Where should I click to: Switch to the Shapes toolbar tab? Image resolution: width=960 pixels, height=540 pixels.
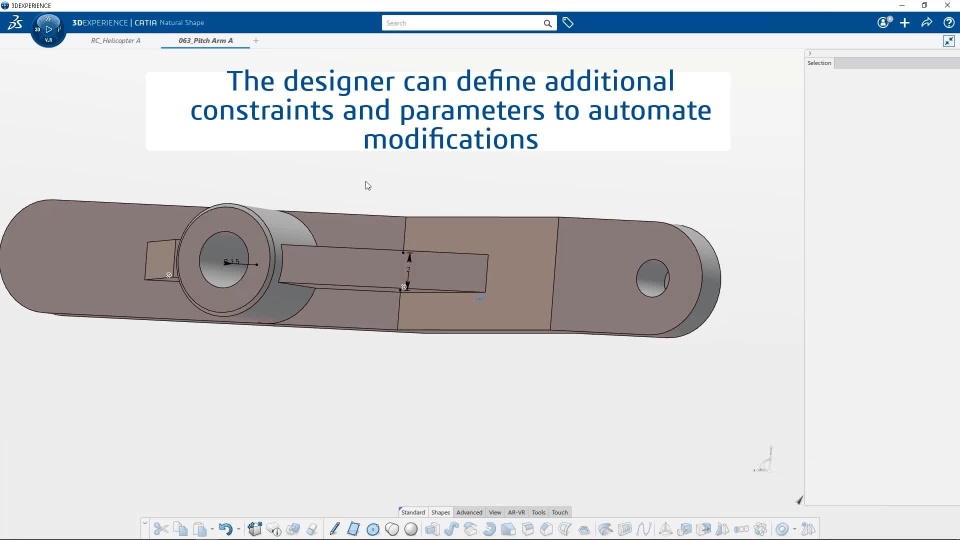(x=440, y=512)
